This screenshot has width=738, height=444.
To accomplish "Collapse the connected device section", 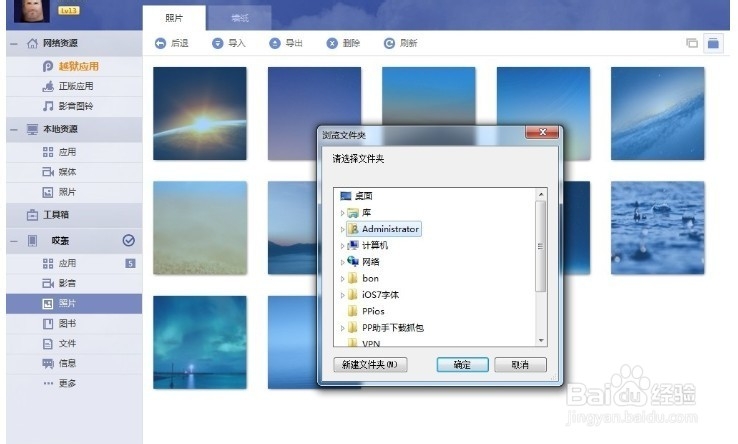I will tap(14, 241).
